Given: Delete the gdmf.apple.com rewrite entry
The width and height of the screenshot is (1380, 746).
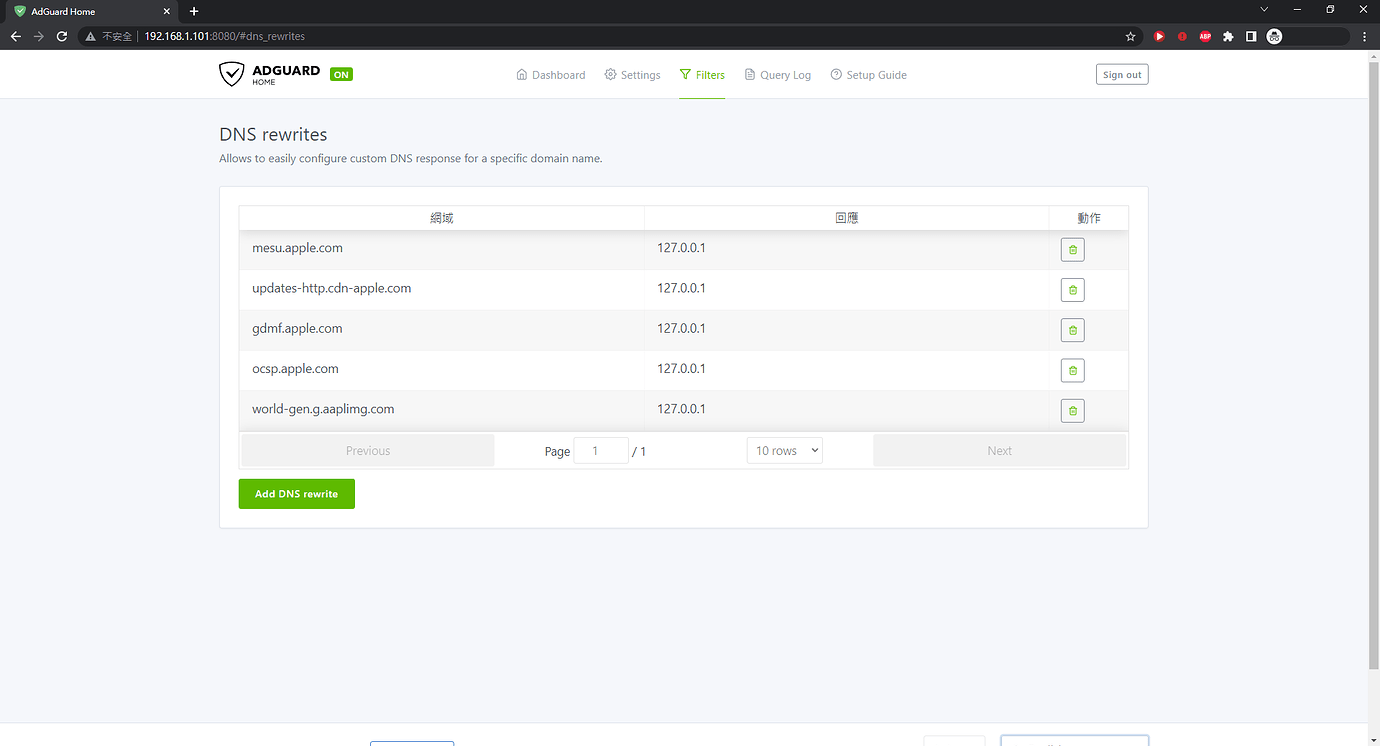Looking at the screenshot, I should tap(1072, 330).
